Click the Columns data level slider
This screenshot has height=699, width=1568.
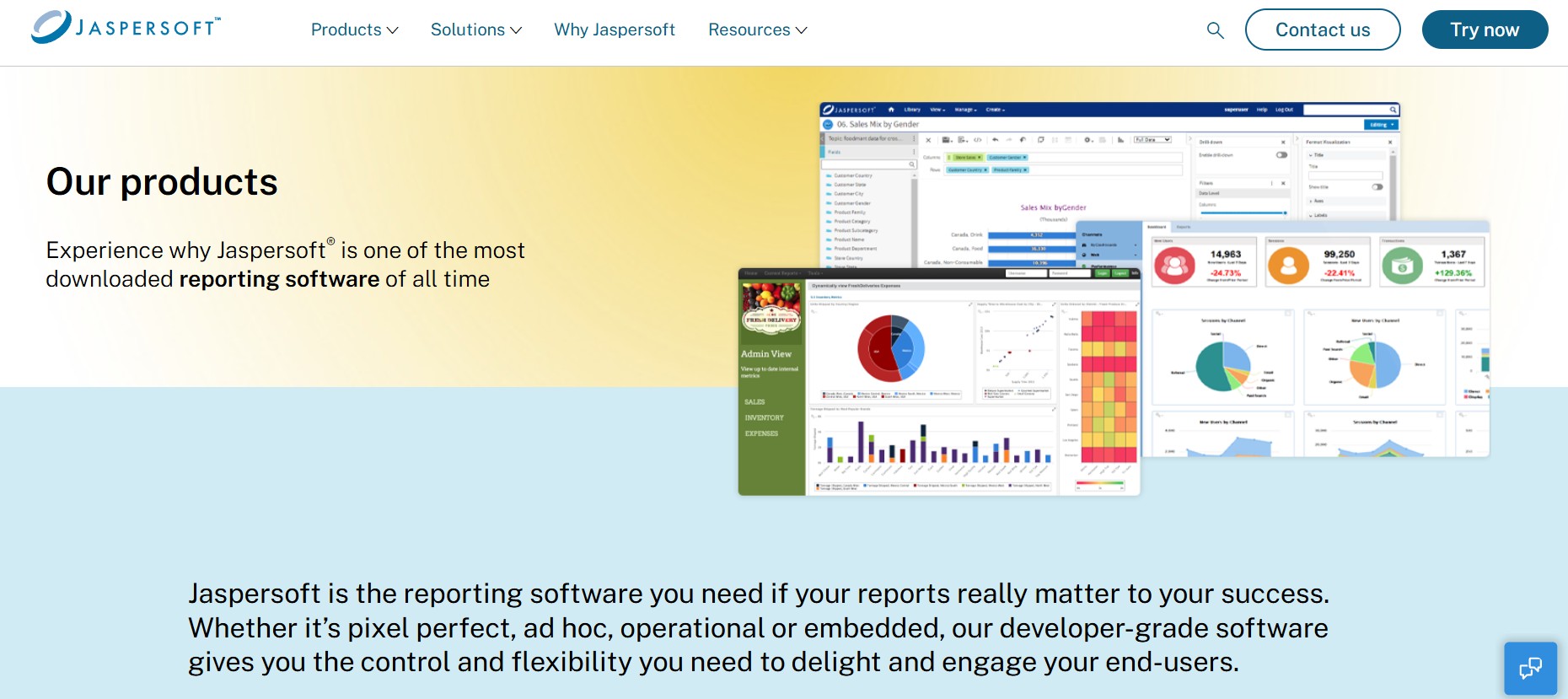click(x=1243, y=212)
